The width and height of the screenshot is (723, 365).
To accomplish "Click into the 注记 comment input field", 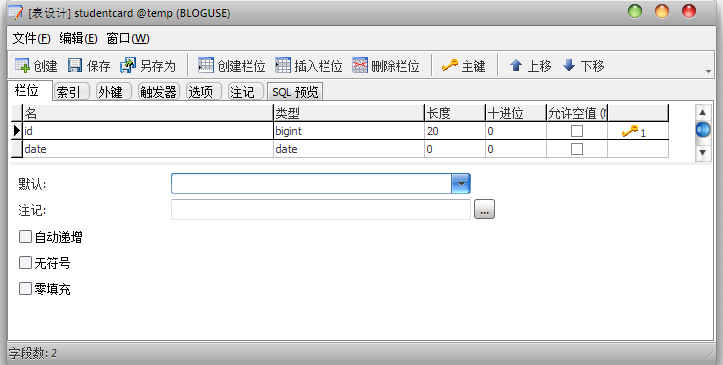I will pyautogui.click(x=321, y=209).
